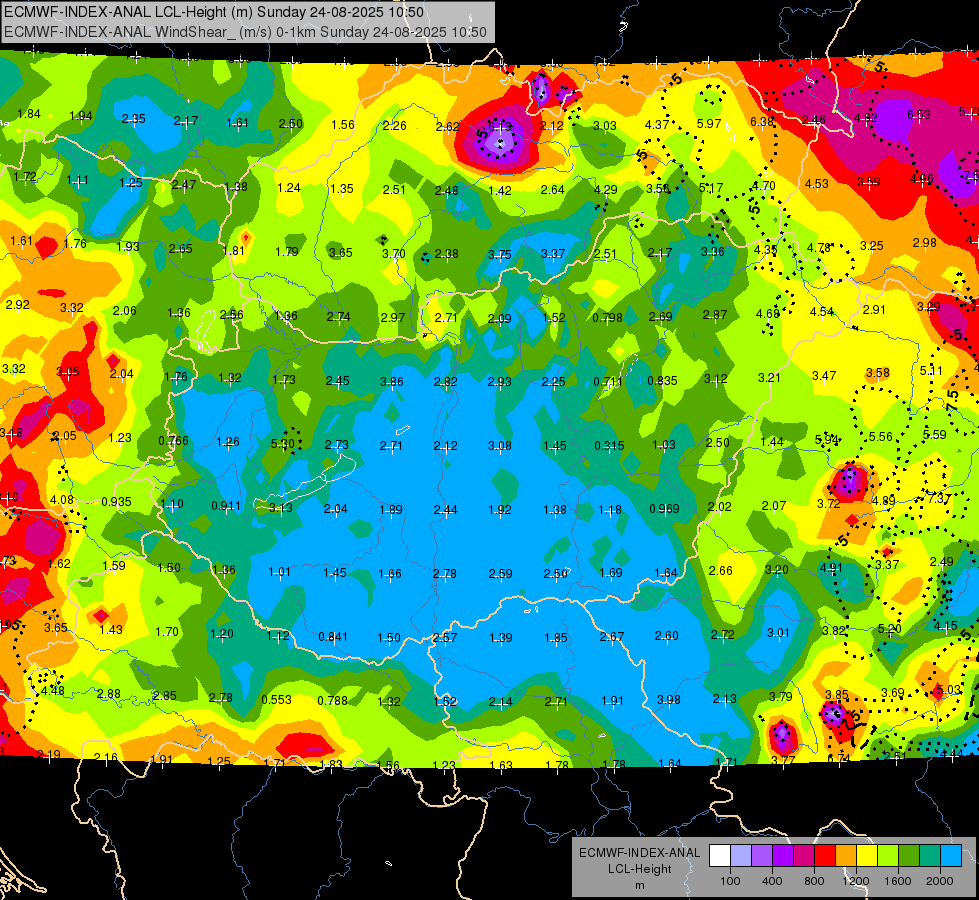979x900 pixels.
Task: Click the legend label 100
Action: pyautogui.click(x=730, y=881)
